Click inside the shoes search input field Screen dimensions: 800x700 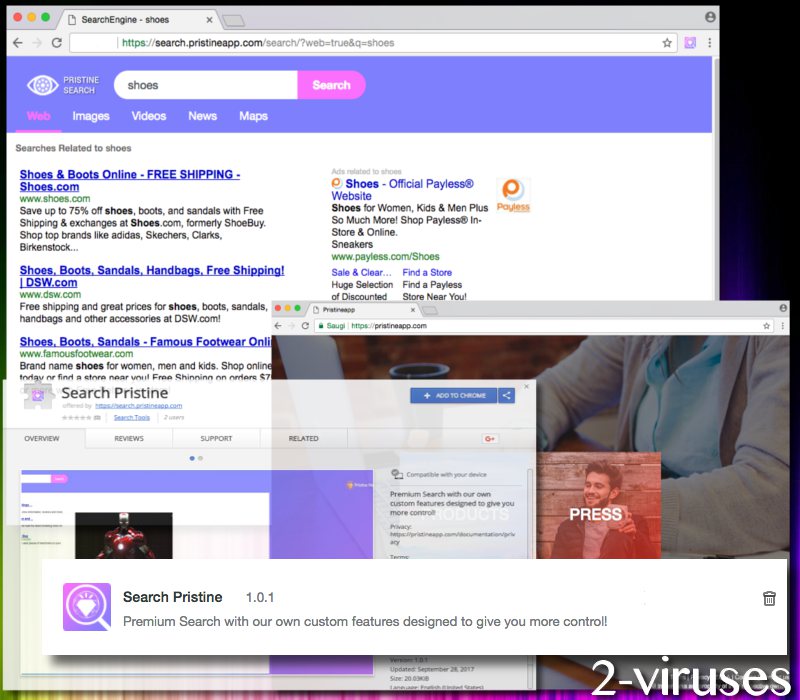click(x=200, y=85)
